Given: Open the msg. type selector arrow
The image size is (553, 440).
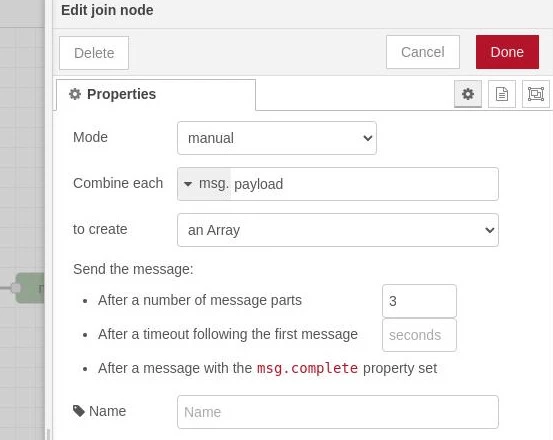Looking at the screenshot, I should [x=204, y=184].
